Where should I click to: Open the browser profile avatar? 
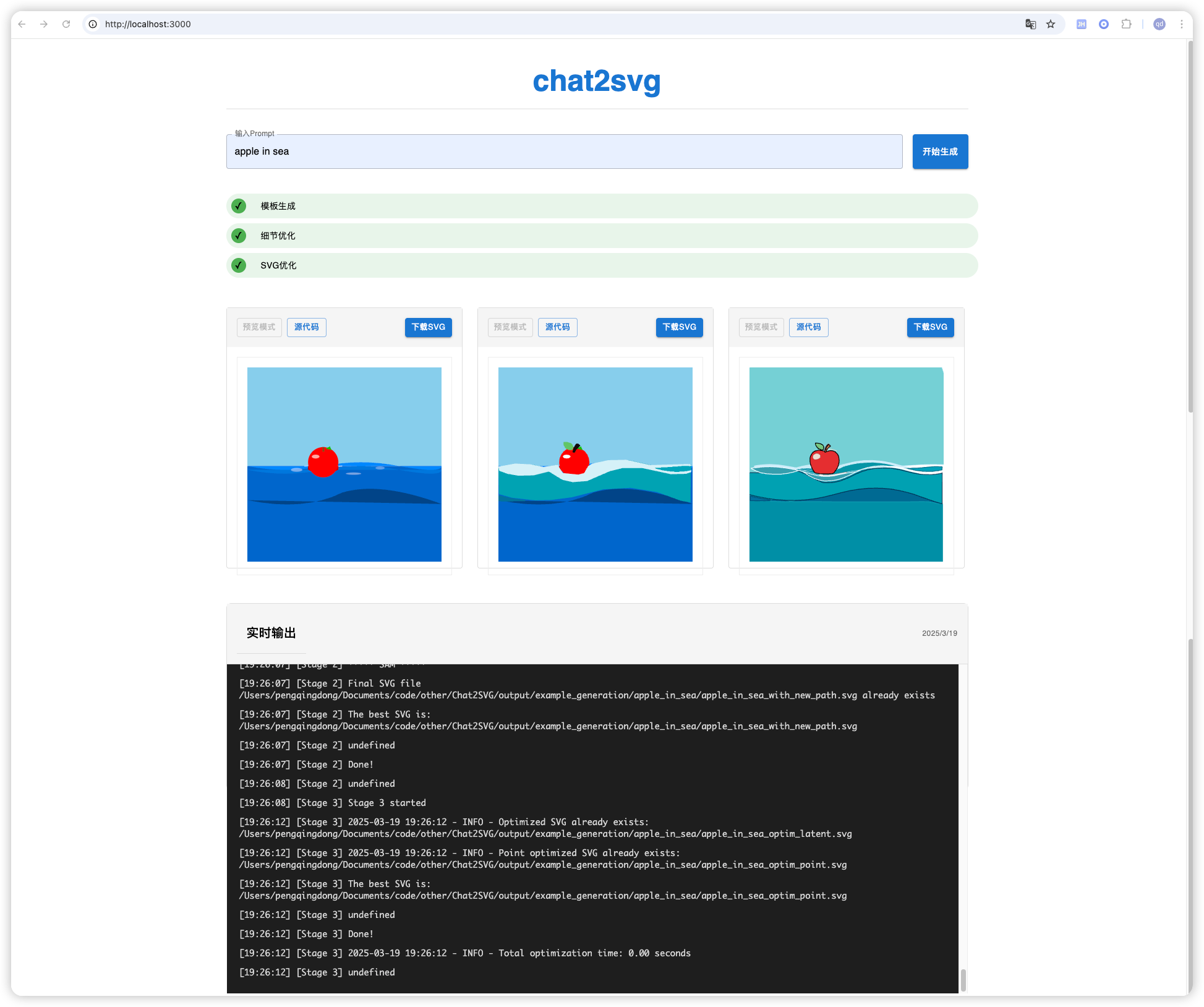(1159, 24)
